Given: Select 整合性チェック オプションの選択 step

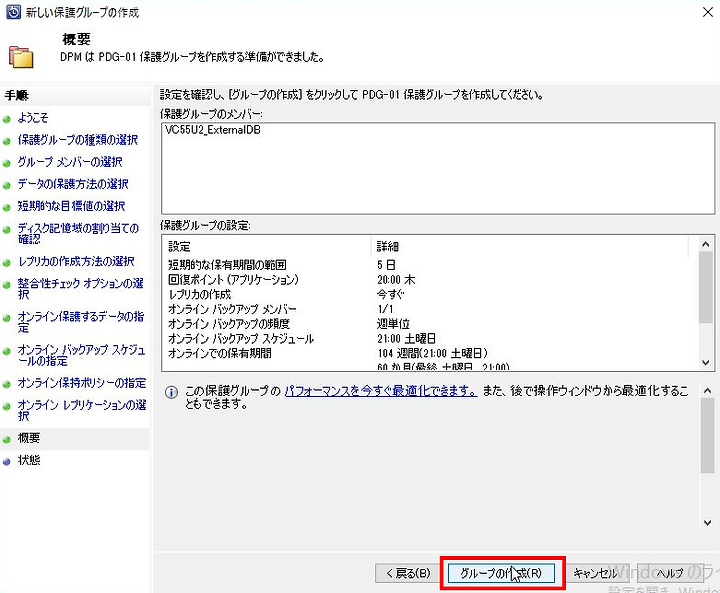Looking at the screenshot, I should click(x=81, y=288).
